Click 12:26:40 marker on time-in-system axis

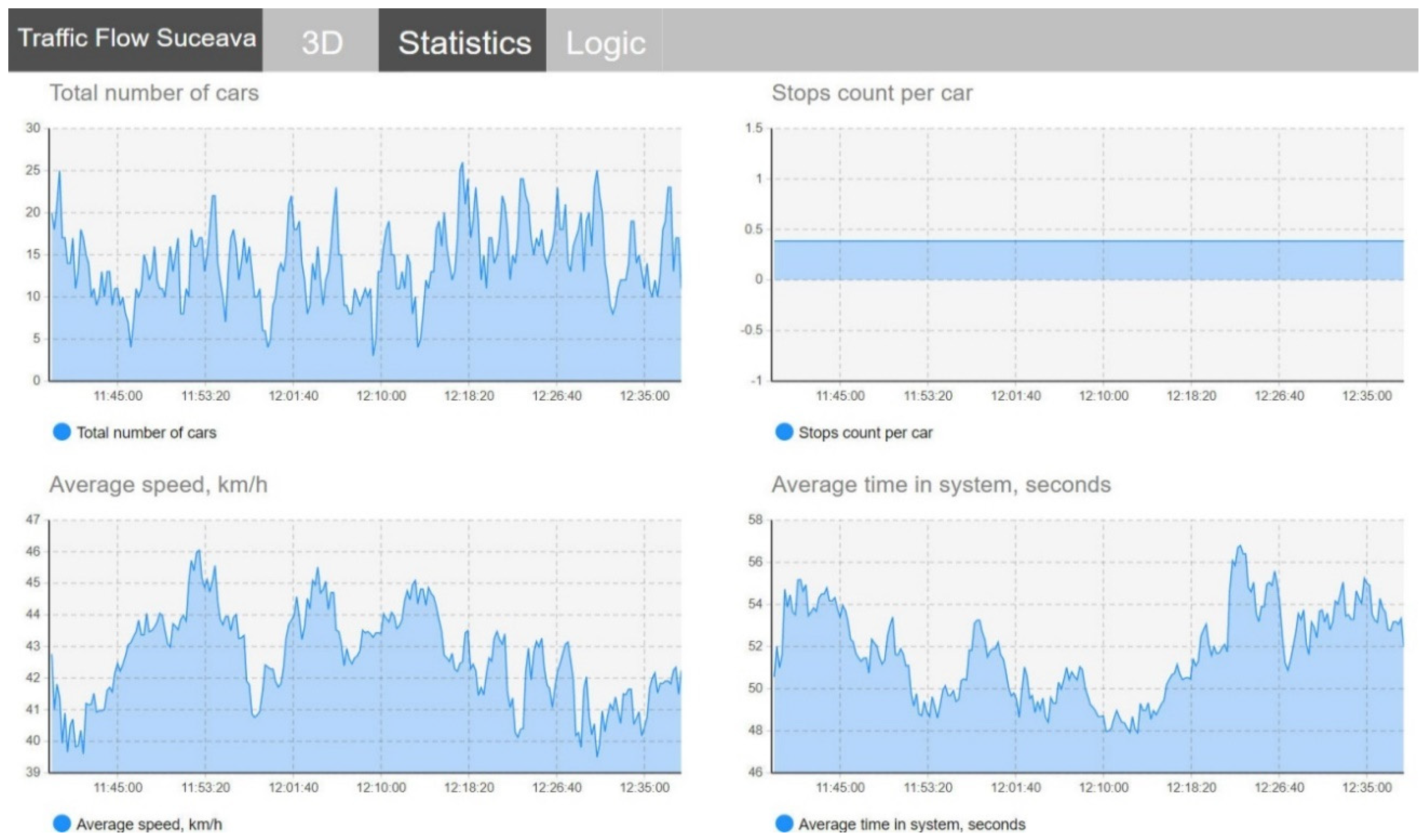click(x=1279, y=787)
